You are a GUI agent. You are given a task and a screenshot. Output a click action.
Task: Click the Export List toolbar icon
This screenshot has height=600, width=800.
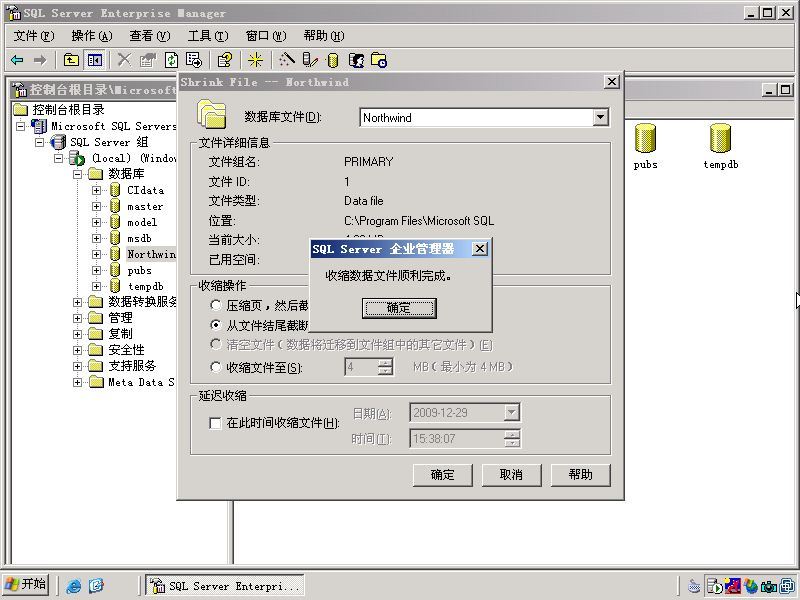(x=194, y=60)
